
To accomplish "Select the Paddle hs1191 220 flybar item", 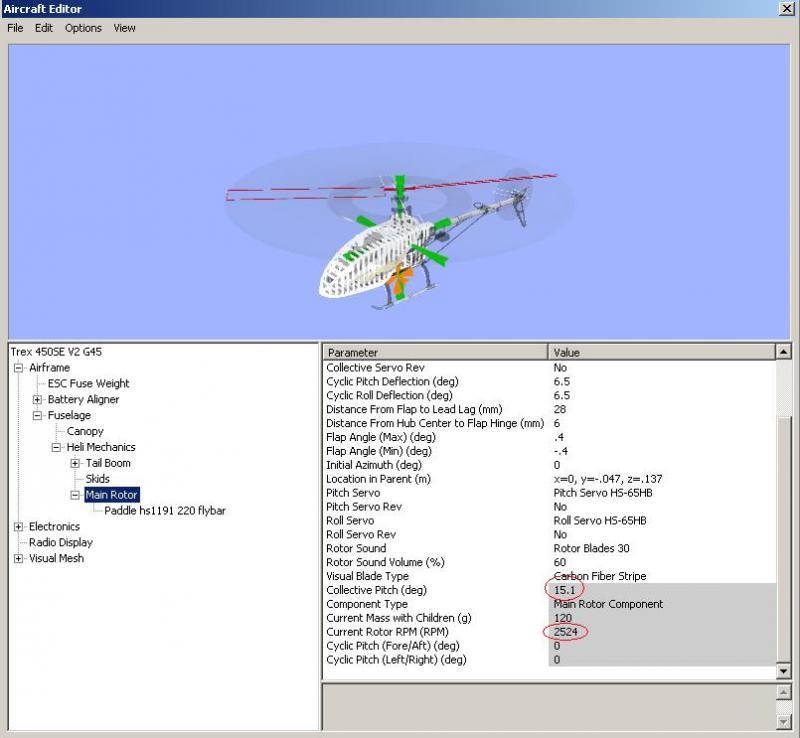I will [165, 511].
